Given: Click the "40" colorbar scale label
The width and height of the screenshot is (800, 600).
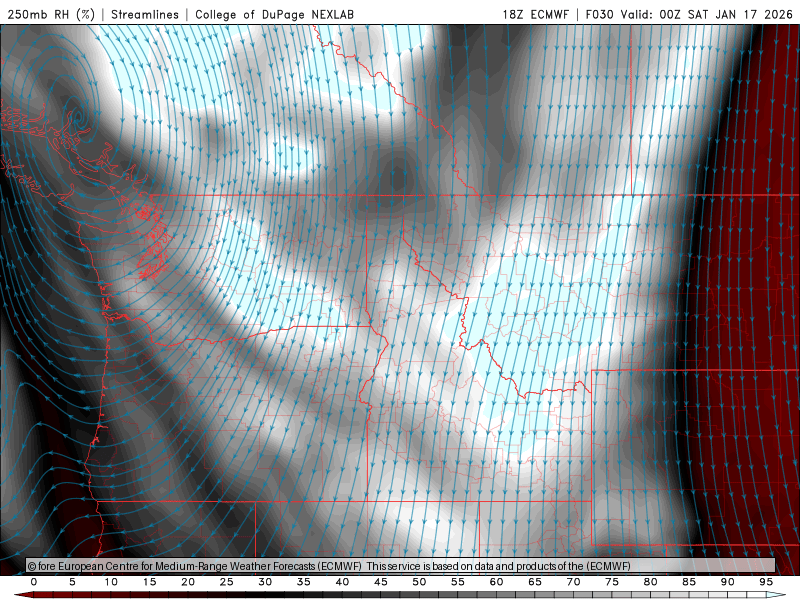Looking at the screenshot, I should (x=342, y=582).
